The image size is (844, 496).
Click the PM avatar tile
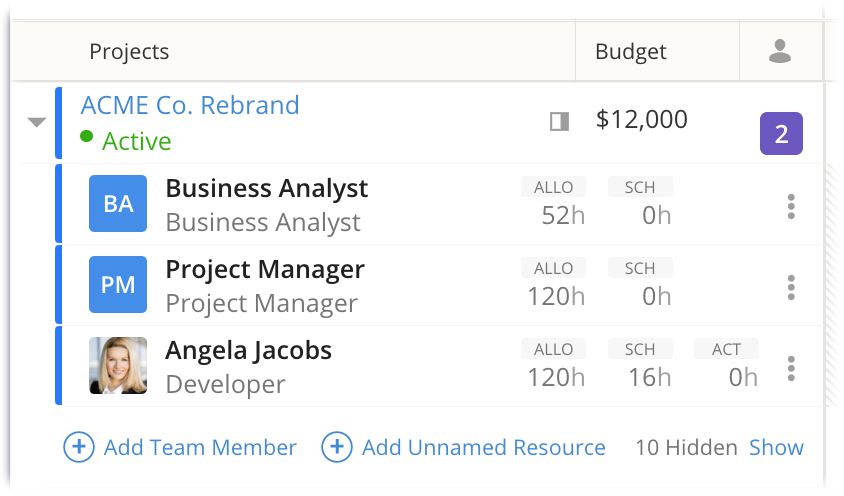[x=118, y=285]
